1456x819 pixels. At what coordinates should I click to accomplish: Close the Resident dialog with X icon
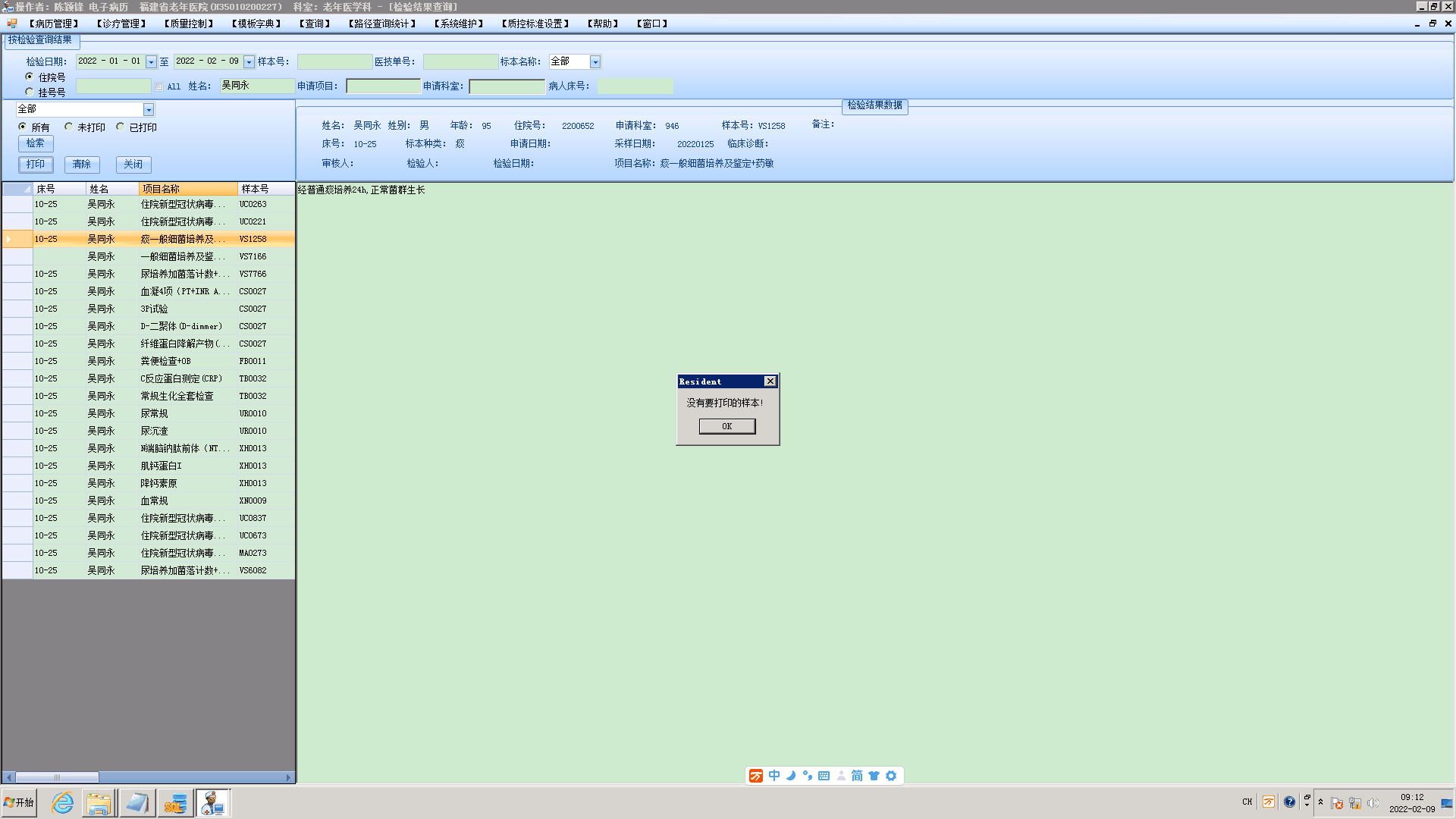tap(770, 381)
